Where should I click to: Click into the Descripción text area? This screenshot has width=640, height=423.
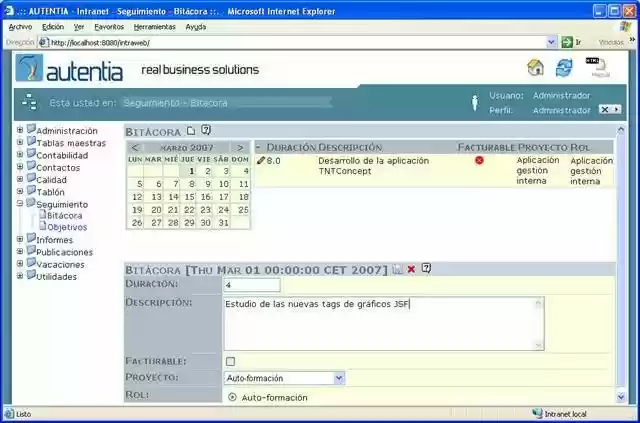(x=384, y=324)
